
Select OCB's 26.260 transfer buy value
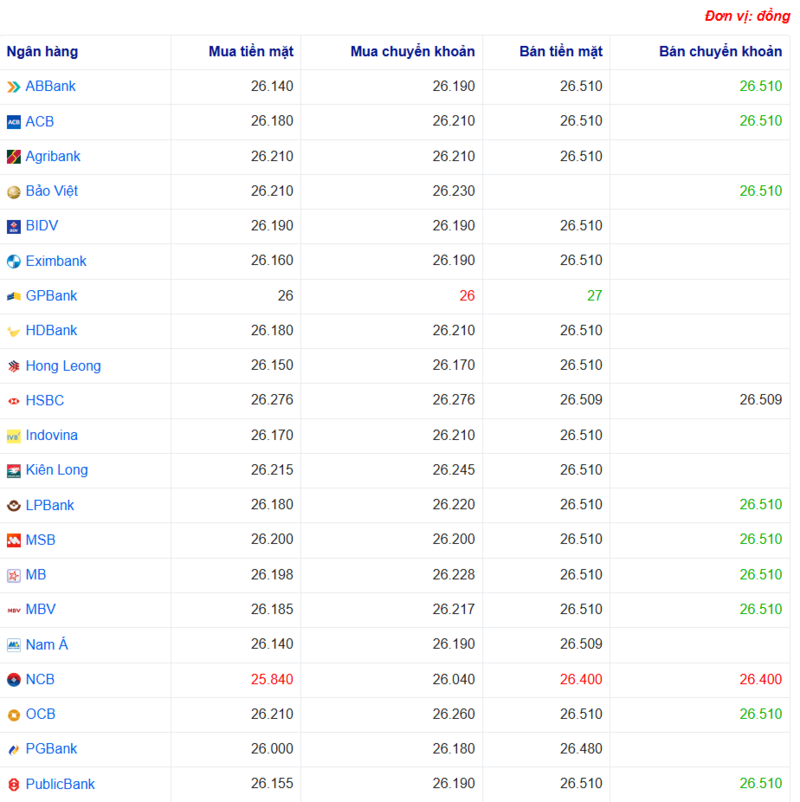[454, 714]
